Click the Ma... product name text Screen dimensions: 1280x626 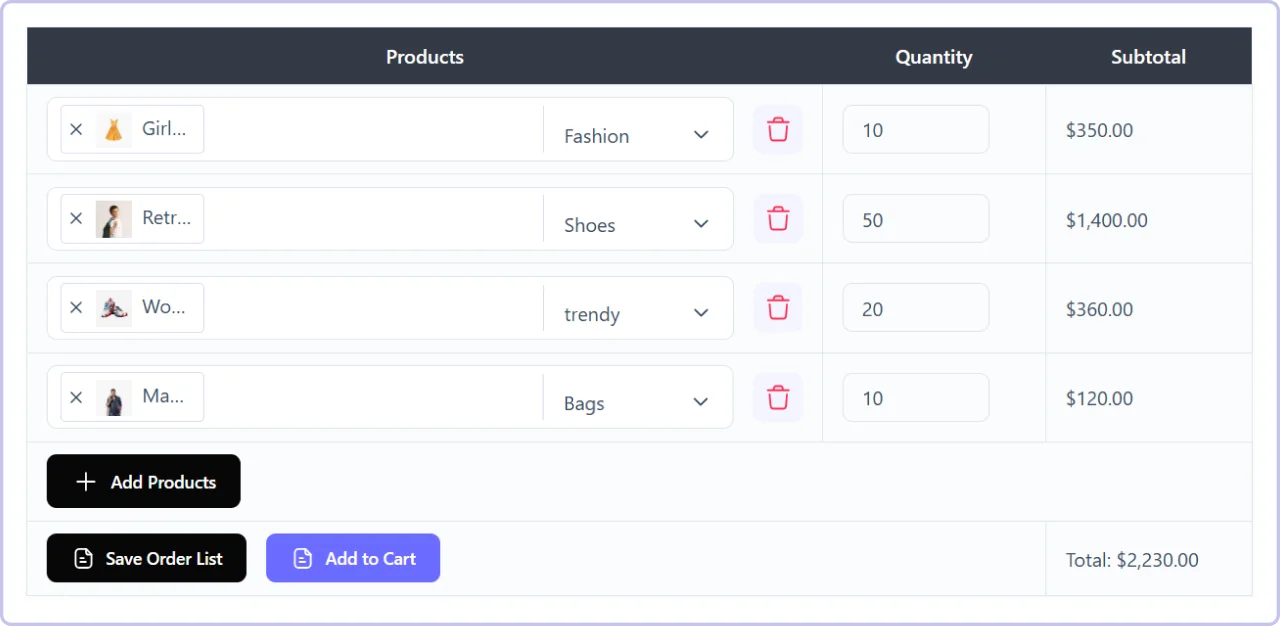(x=163, y=396)
